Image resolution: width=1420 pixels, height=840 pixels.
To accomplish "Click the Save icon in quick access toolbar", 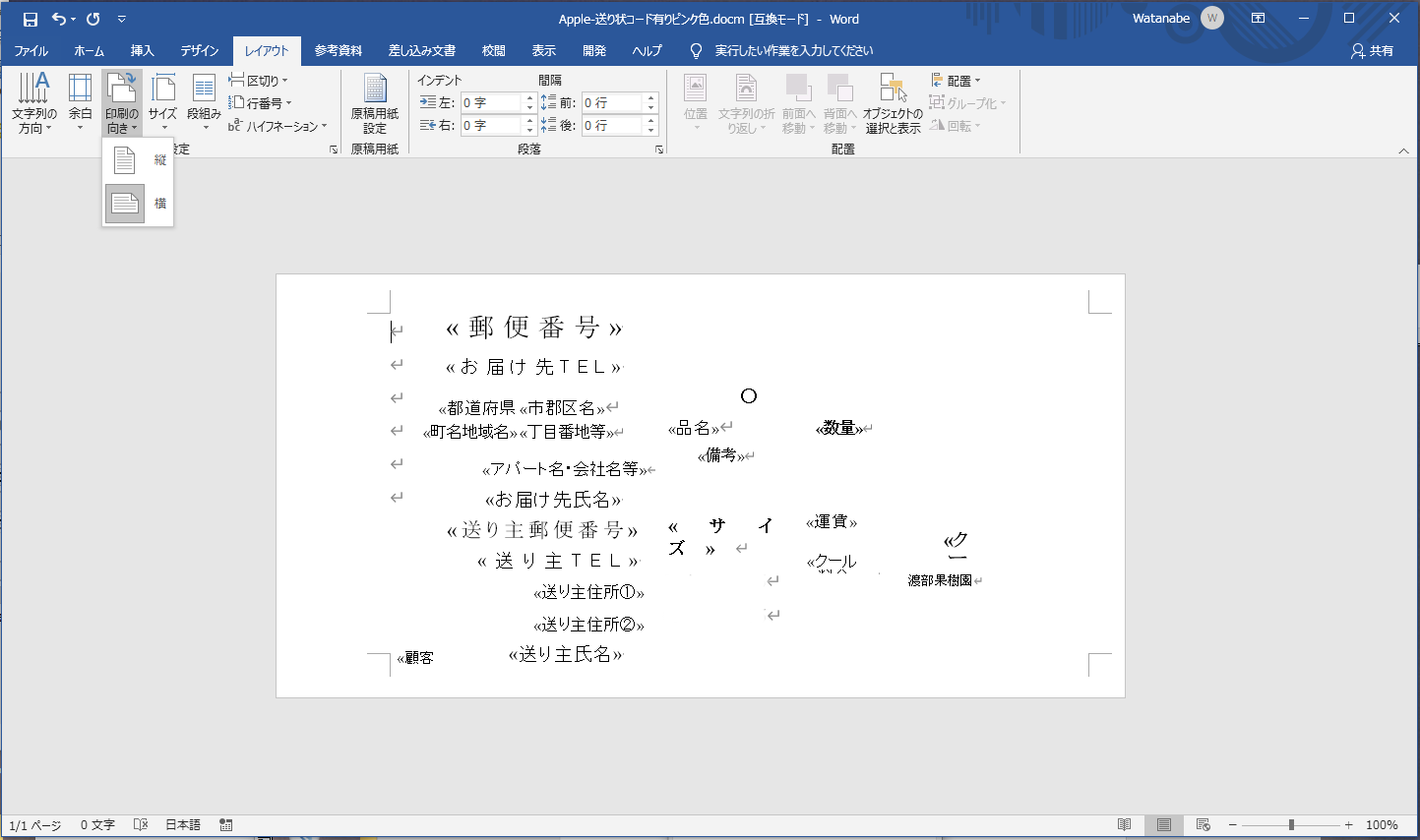I will tap(31, 19).
